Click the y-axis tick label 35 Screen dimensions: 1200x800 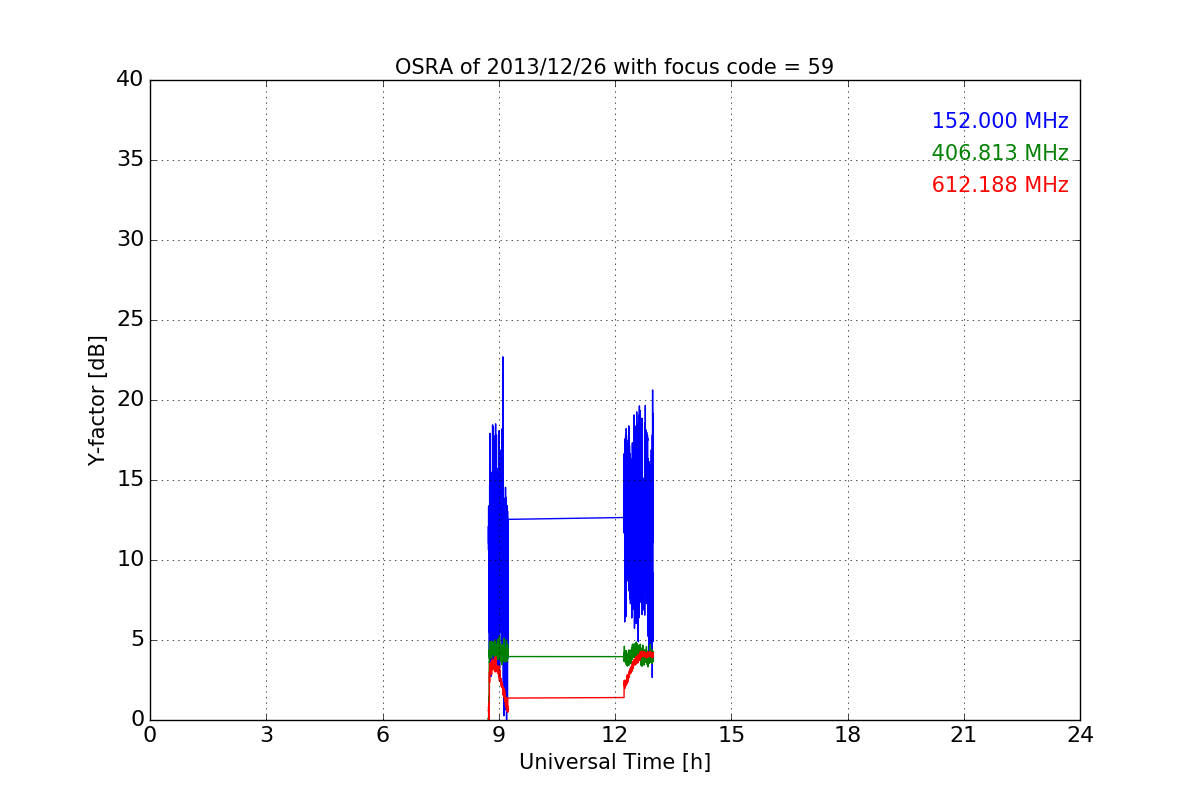130,160
